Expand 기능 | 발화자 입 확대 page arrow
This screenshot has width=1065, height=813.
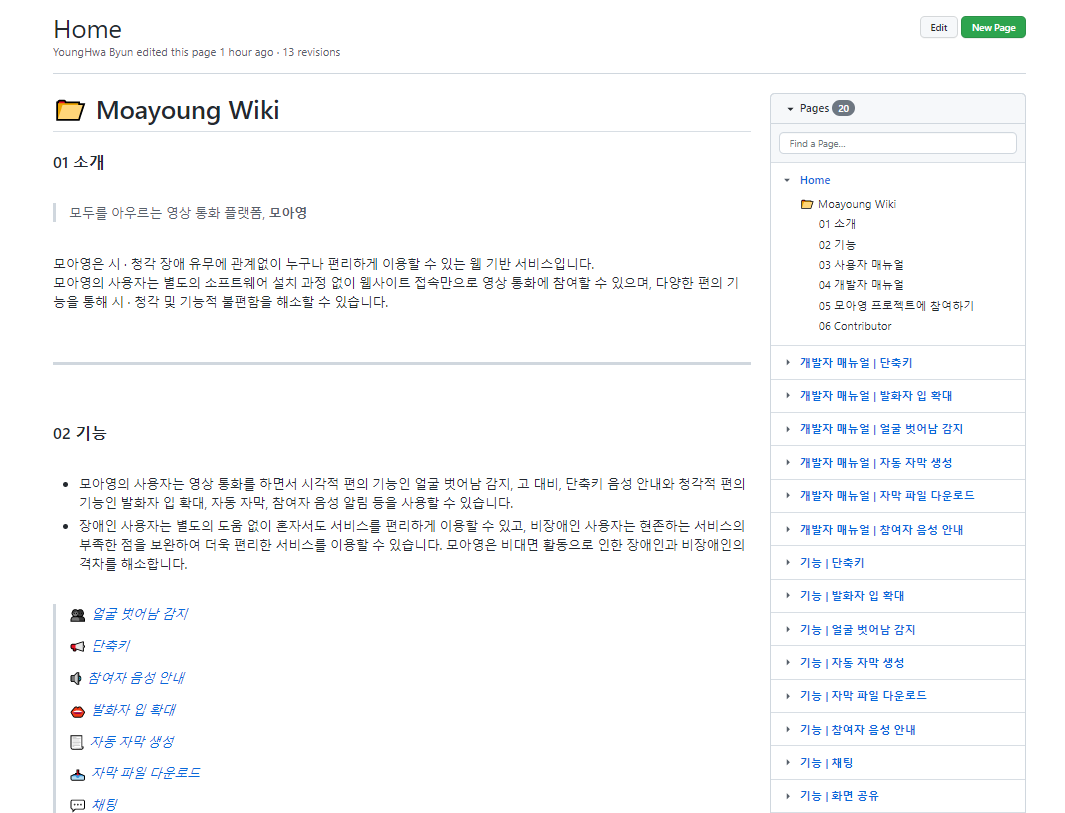[788, 596]
